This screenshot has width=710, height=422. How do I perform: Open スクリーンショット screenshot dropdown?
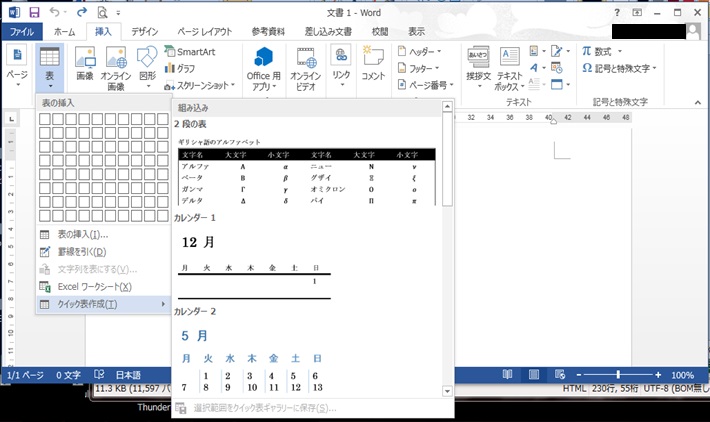[200, 85]
